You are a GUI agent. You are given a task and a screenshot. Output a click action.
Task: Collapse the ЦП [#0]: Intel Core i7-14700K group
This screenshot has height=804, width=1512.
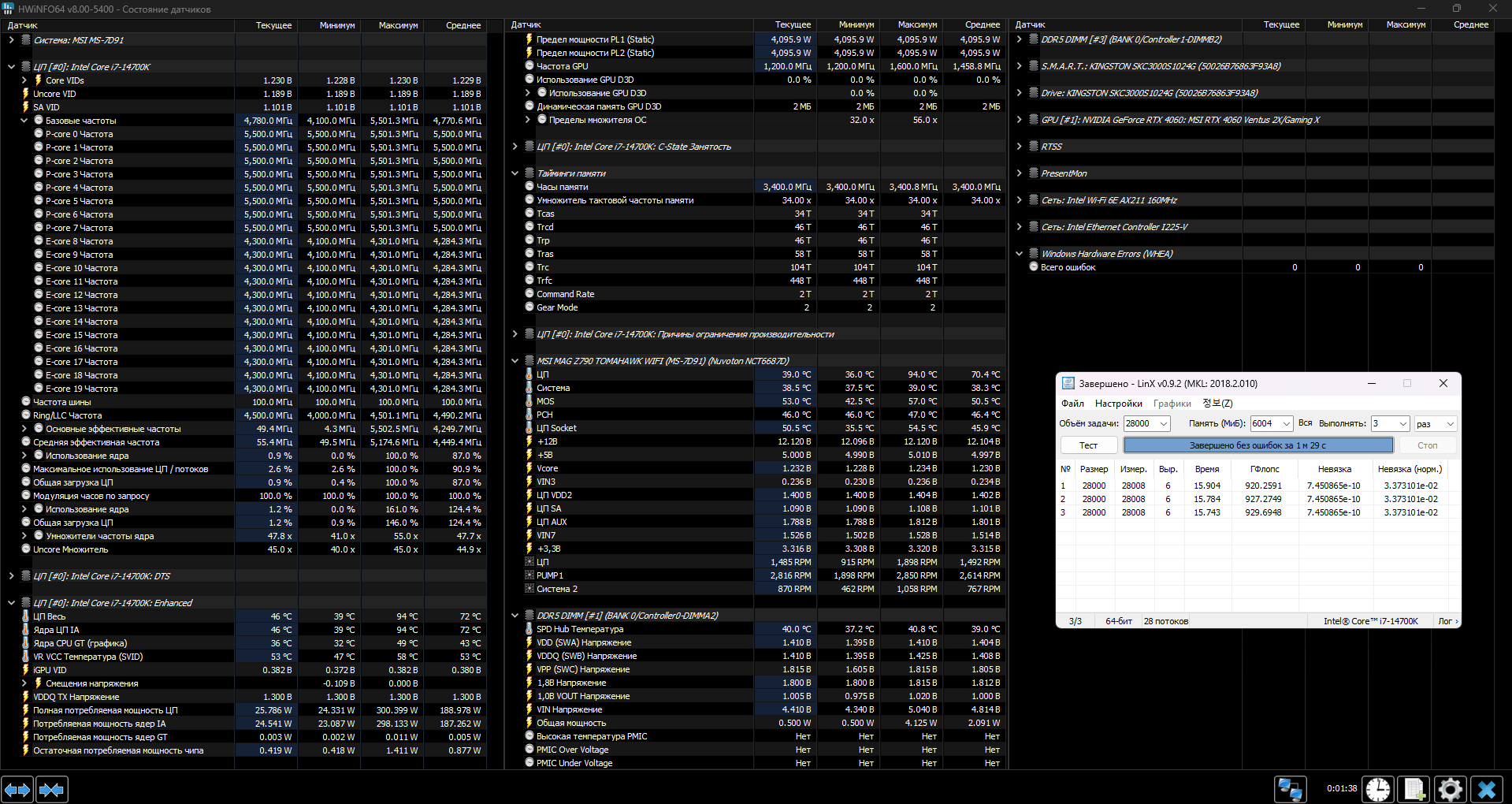tap(11, 67)
